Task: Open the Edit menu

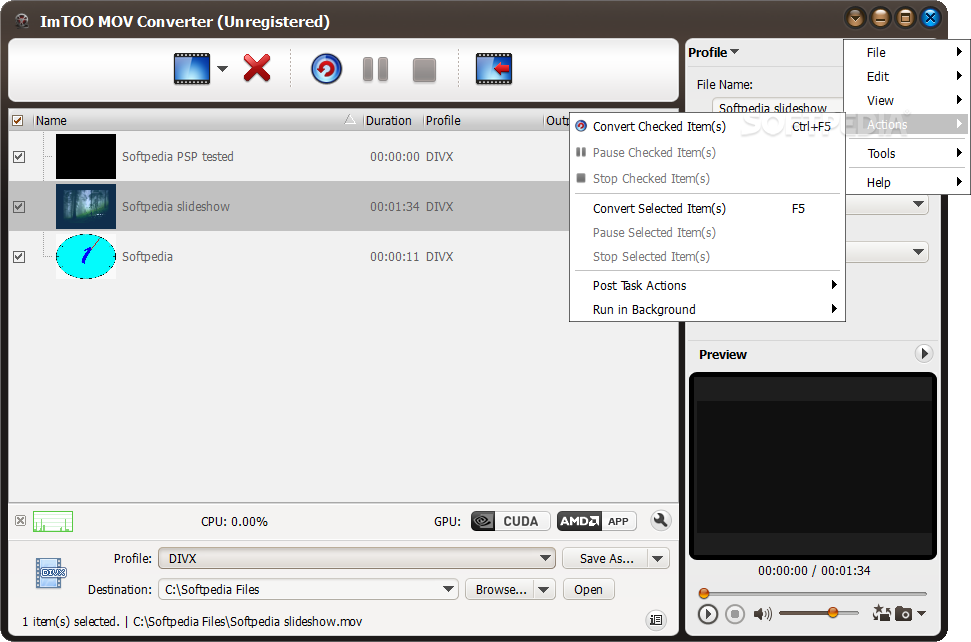Action: tap(905, 76)
